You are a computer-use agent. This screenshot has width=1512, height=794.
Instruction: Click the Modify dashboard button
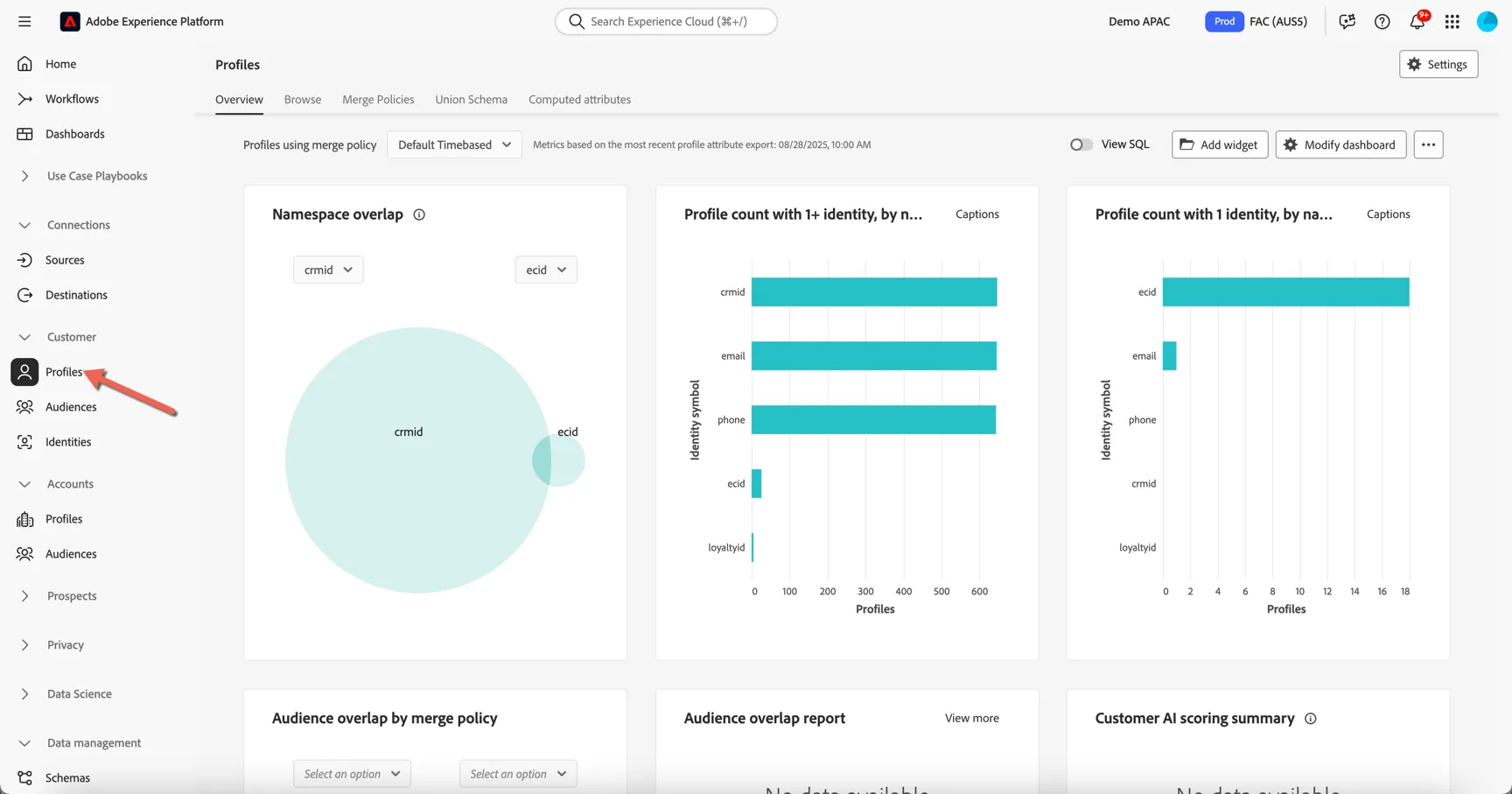click(x=1340, y=144)
